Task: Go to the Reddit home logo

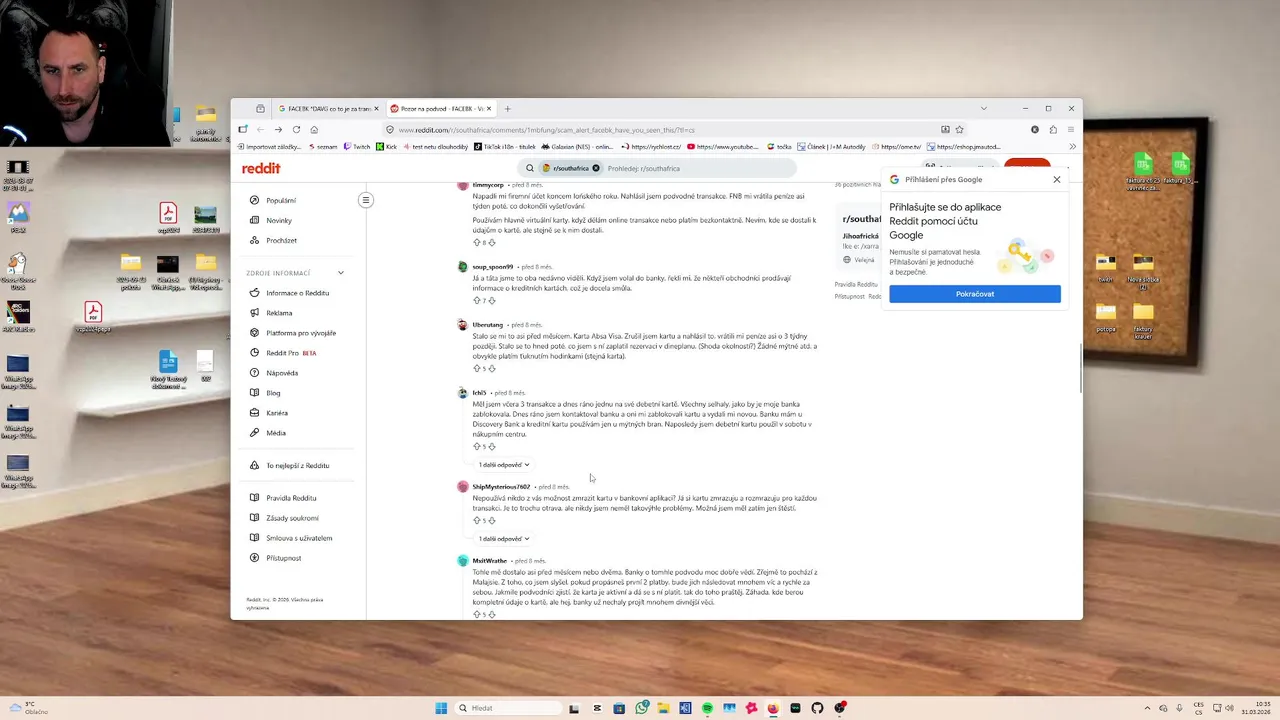Action: click(x=261, y=168)
